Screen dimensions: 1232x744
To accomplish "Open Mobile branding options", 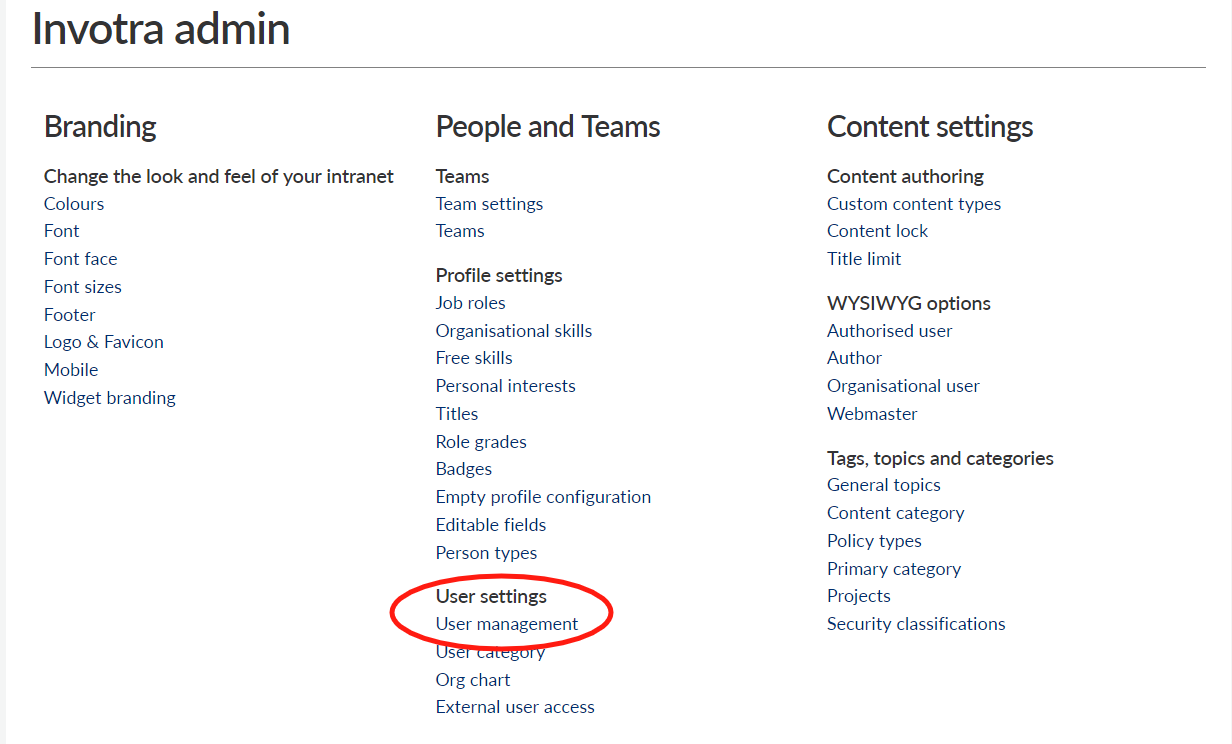I will click(71, 369).
